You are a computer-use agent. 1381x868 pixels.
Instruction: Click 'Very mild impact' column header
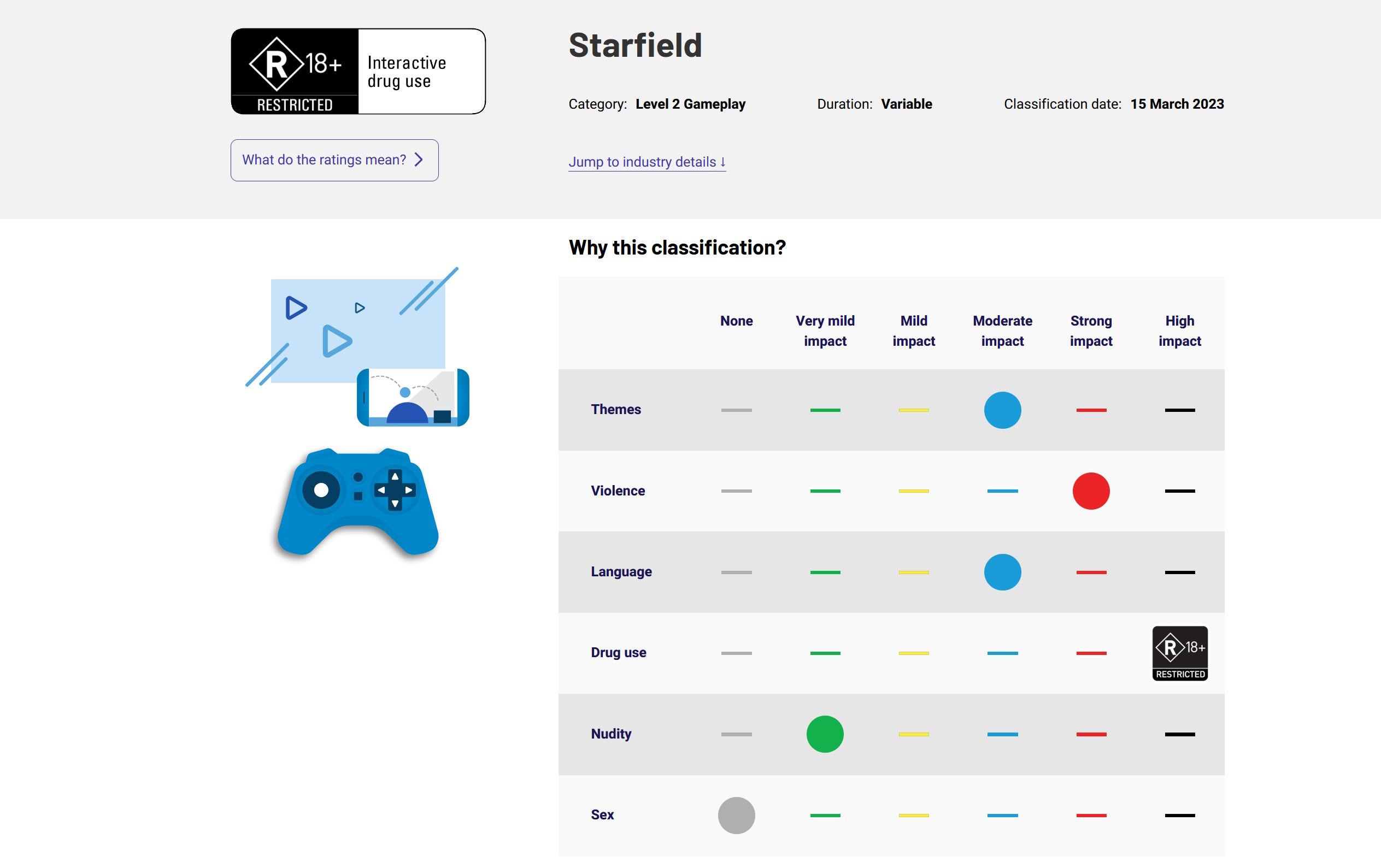coord(825,331)
